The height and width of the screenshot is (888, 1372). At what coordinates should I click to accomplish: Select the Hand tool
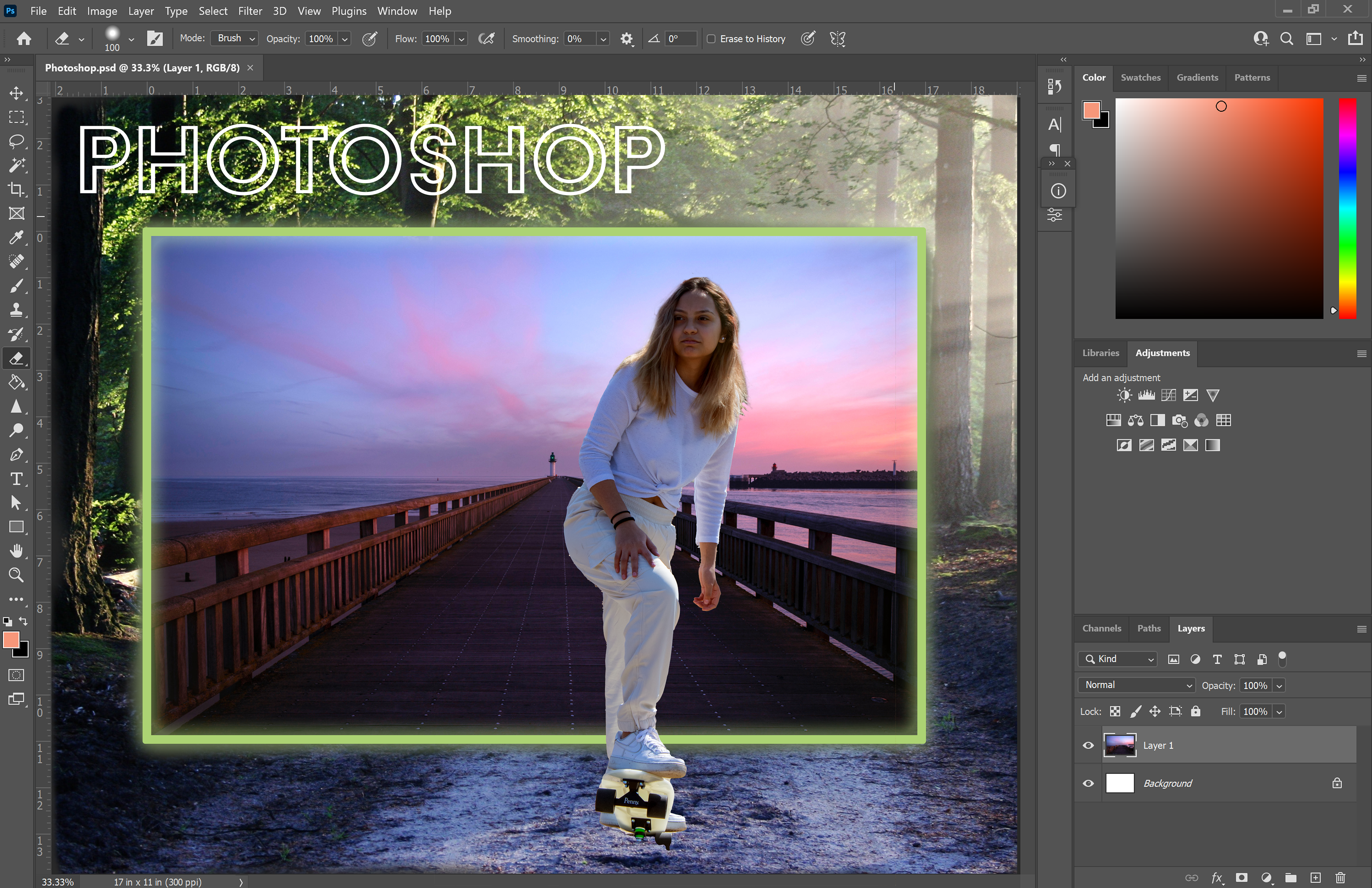[17, 551]
